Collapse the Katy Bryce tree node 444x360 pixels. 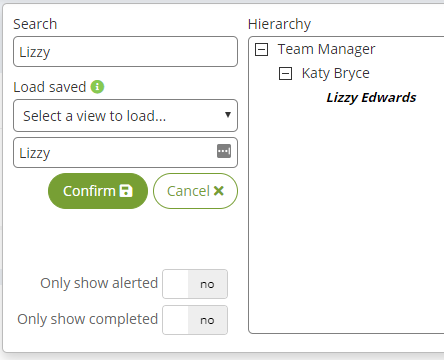pyautogui.click(x=285, y=73)
